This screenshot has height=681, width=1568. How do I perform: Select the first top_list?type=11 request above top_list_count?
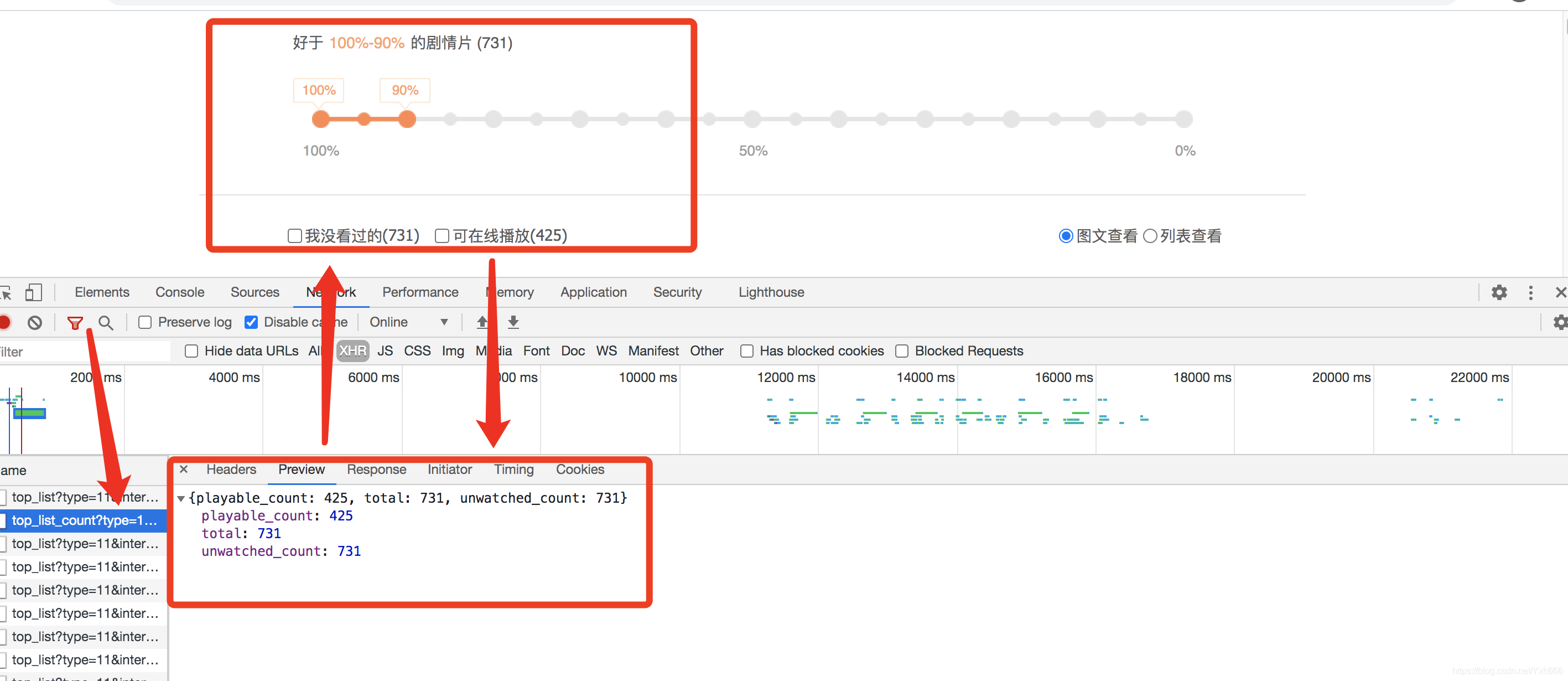click(x=84, y=498)
